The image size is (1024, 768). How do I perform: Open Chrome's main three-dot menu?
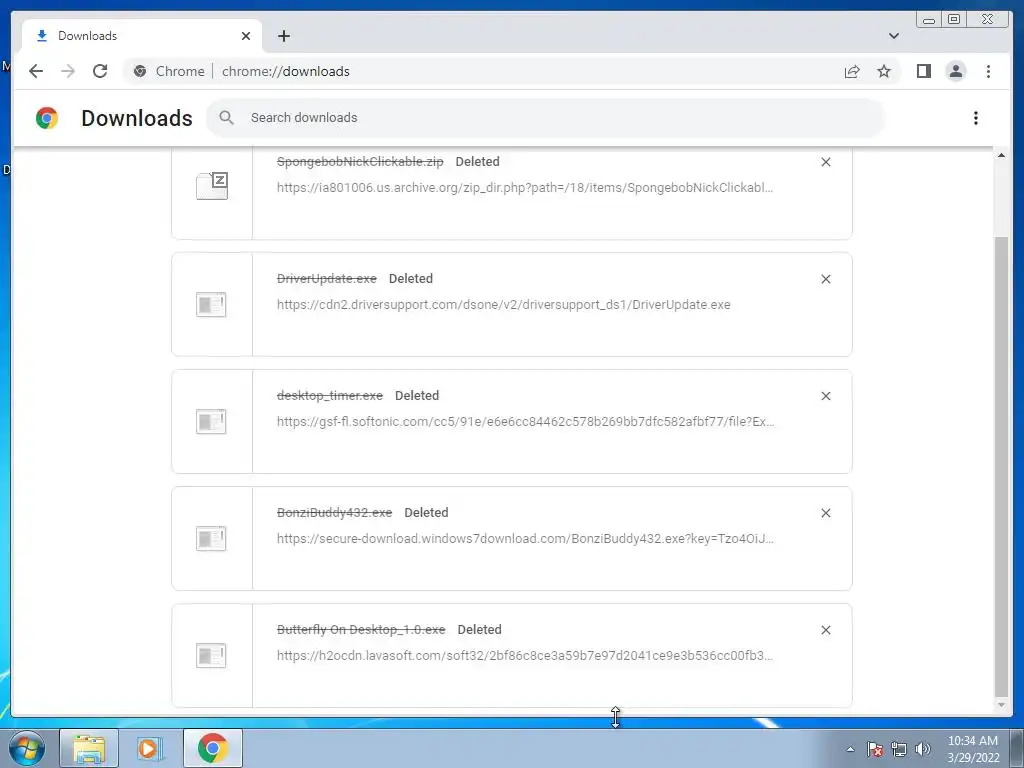click(988, 71)
